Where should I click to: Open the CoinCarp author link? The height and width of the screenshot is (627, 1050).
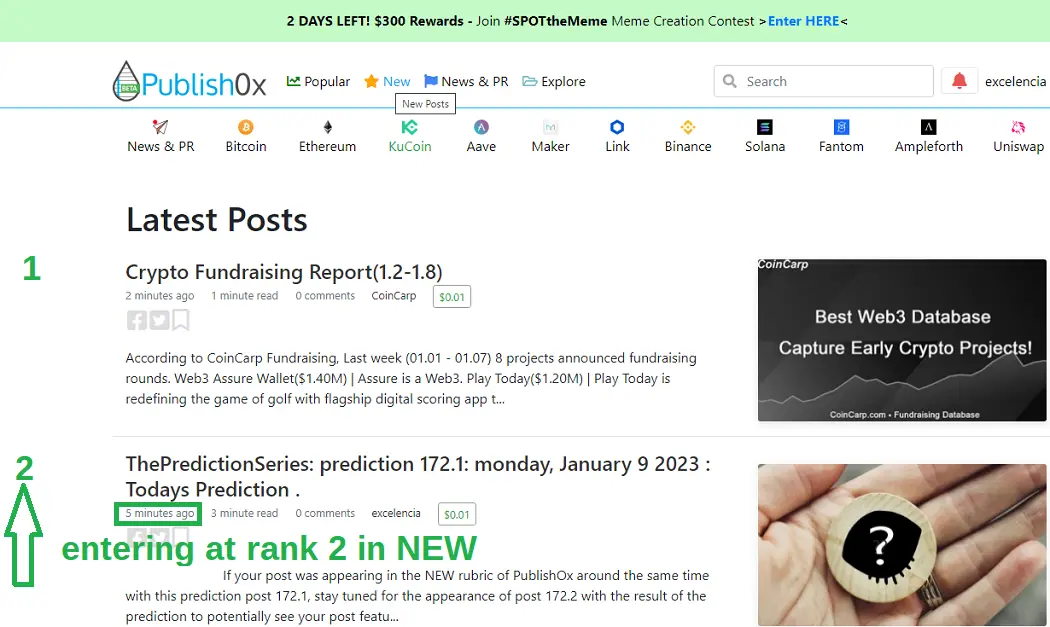[x=394, y=295]
